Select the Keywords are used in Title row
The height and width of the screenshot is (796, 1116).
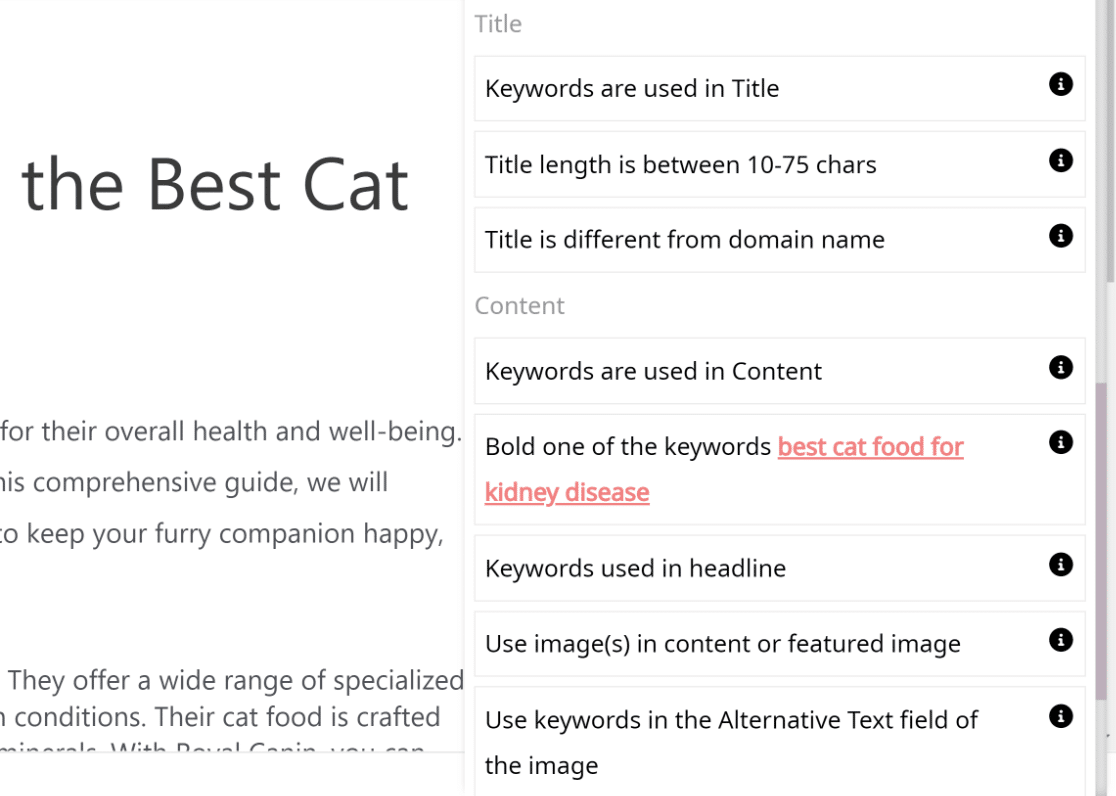point(779,88)
